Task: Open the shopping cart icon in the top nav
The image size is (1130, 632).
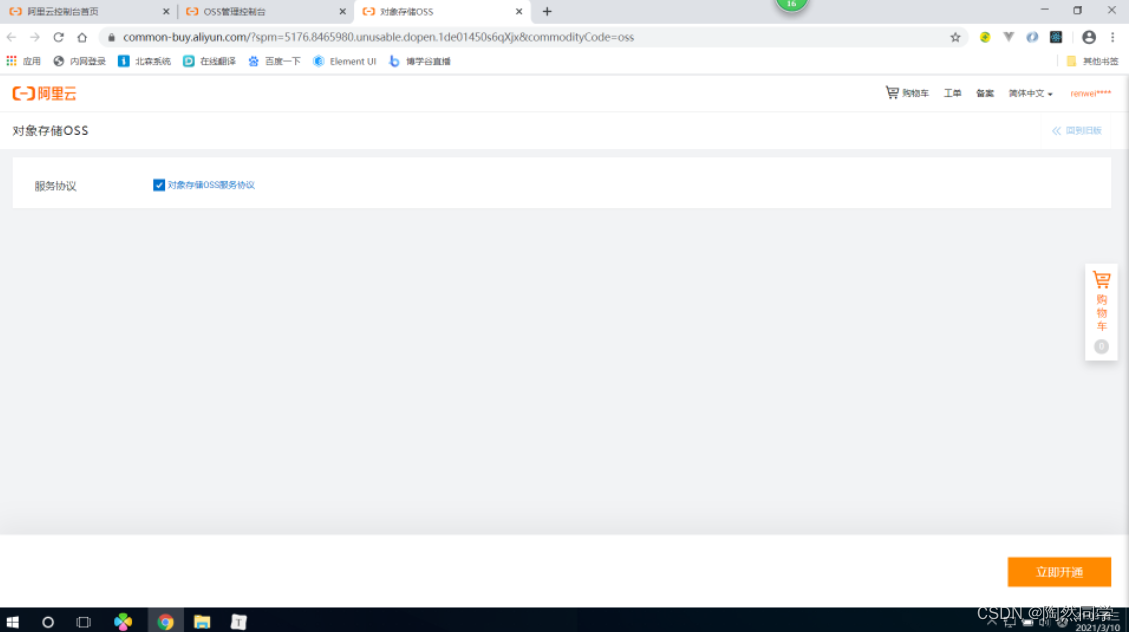Action: pyautogui.click(x=892, y=92)
